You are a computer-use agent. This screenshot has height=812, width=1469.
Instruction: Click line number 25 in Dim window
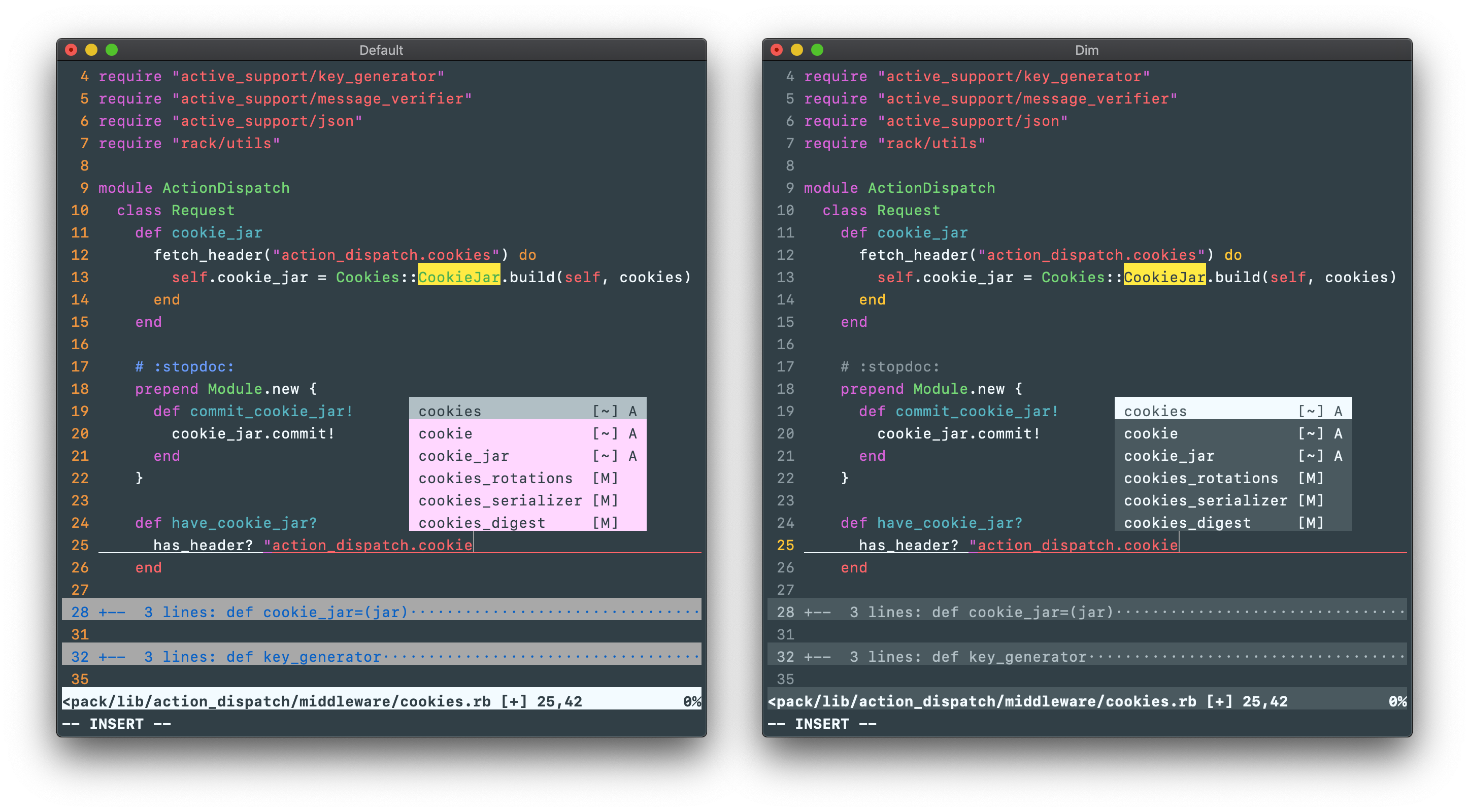pos(785,545)
